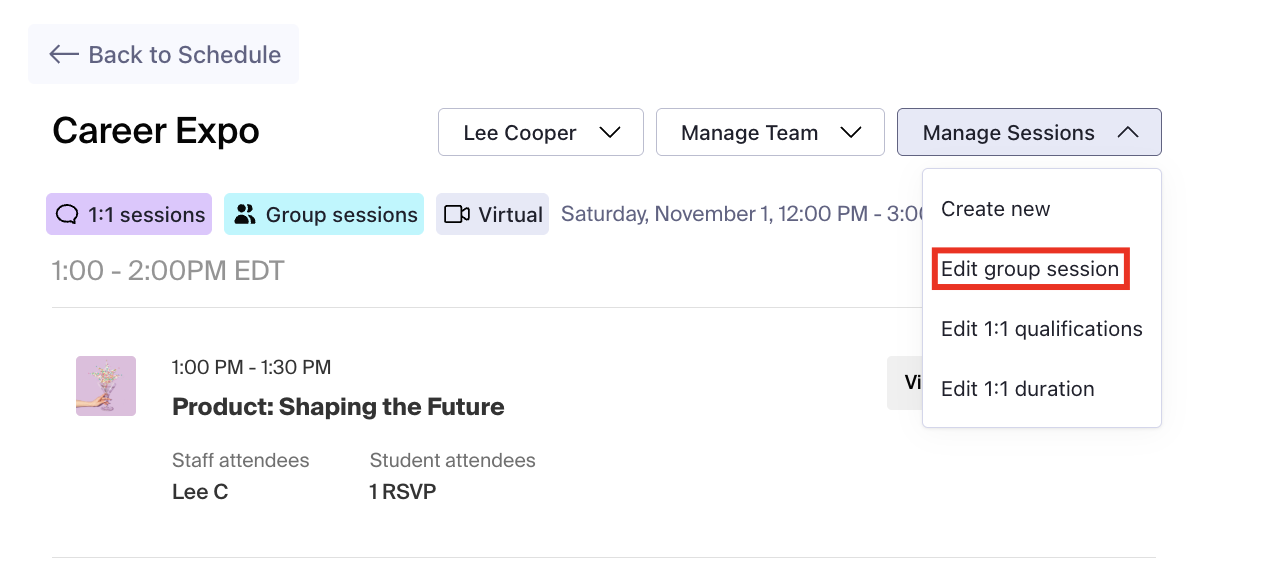Screen dimensions: 1272x580
Task: Click the 1:1 sessions tag
Action: [129, 214]
